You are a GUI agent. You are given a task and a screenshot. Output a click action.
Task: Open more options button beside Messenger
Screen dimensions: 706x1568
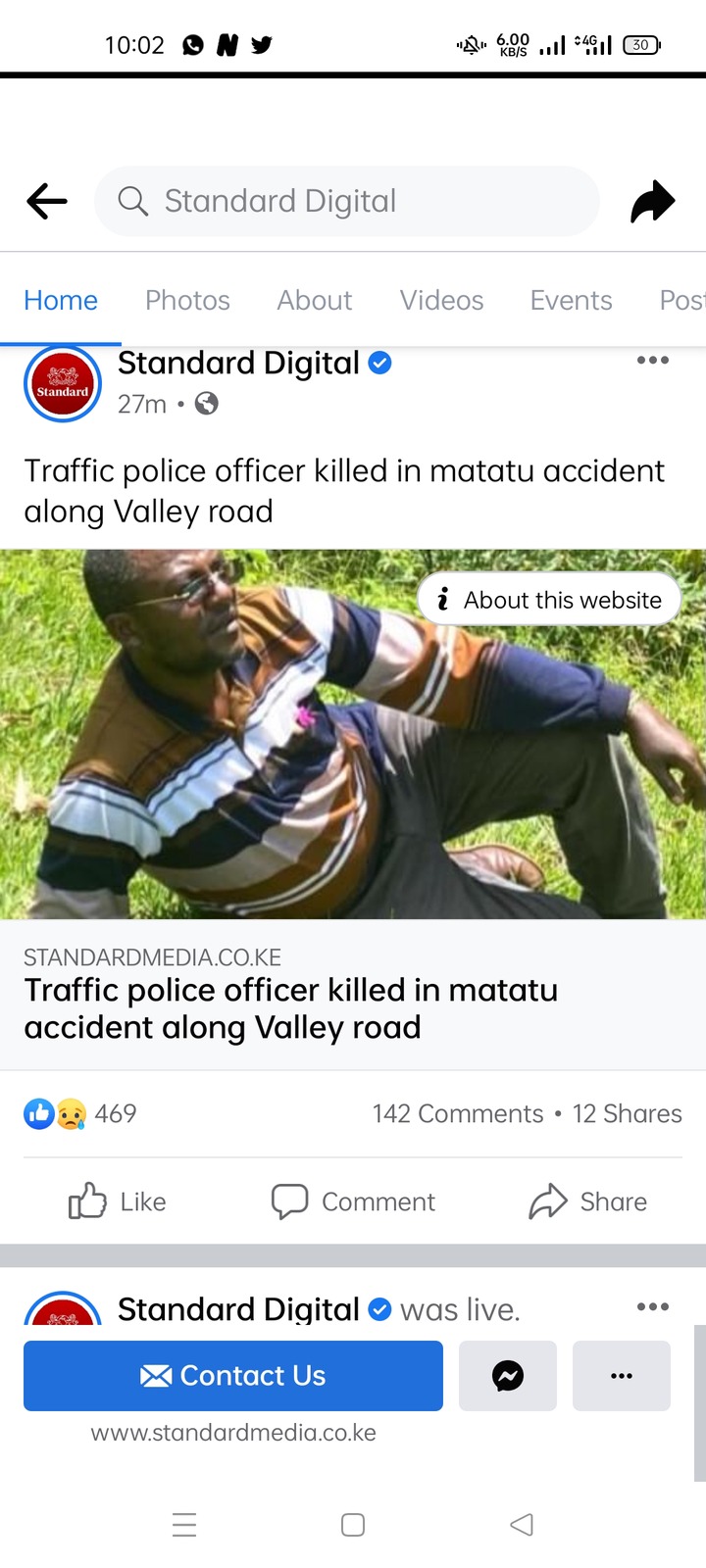622,1376
